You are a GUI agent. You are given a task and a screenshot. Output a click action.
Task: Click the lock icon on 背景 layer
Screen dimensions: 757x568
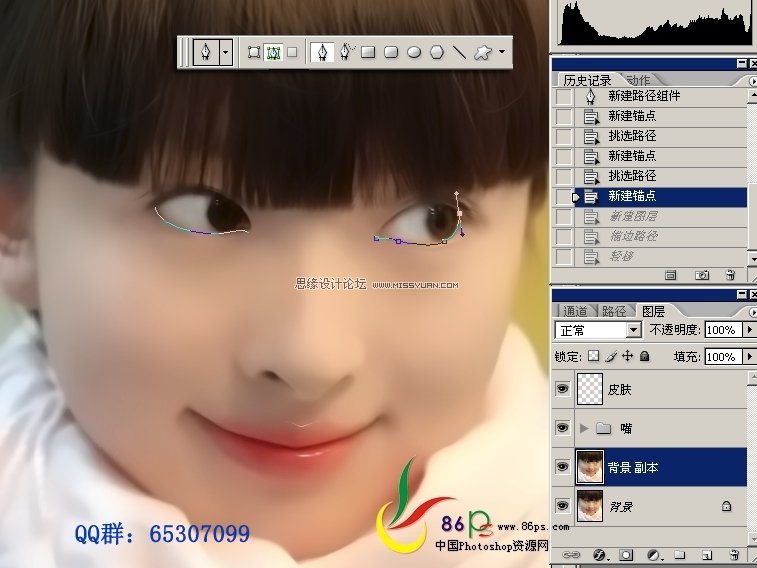[x=727, y=506]
